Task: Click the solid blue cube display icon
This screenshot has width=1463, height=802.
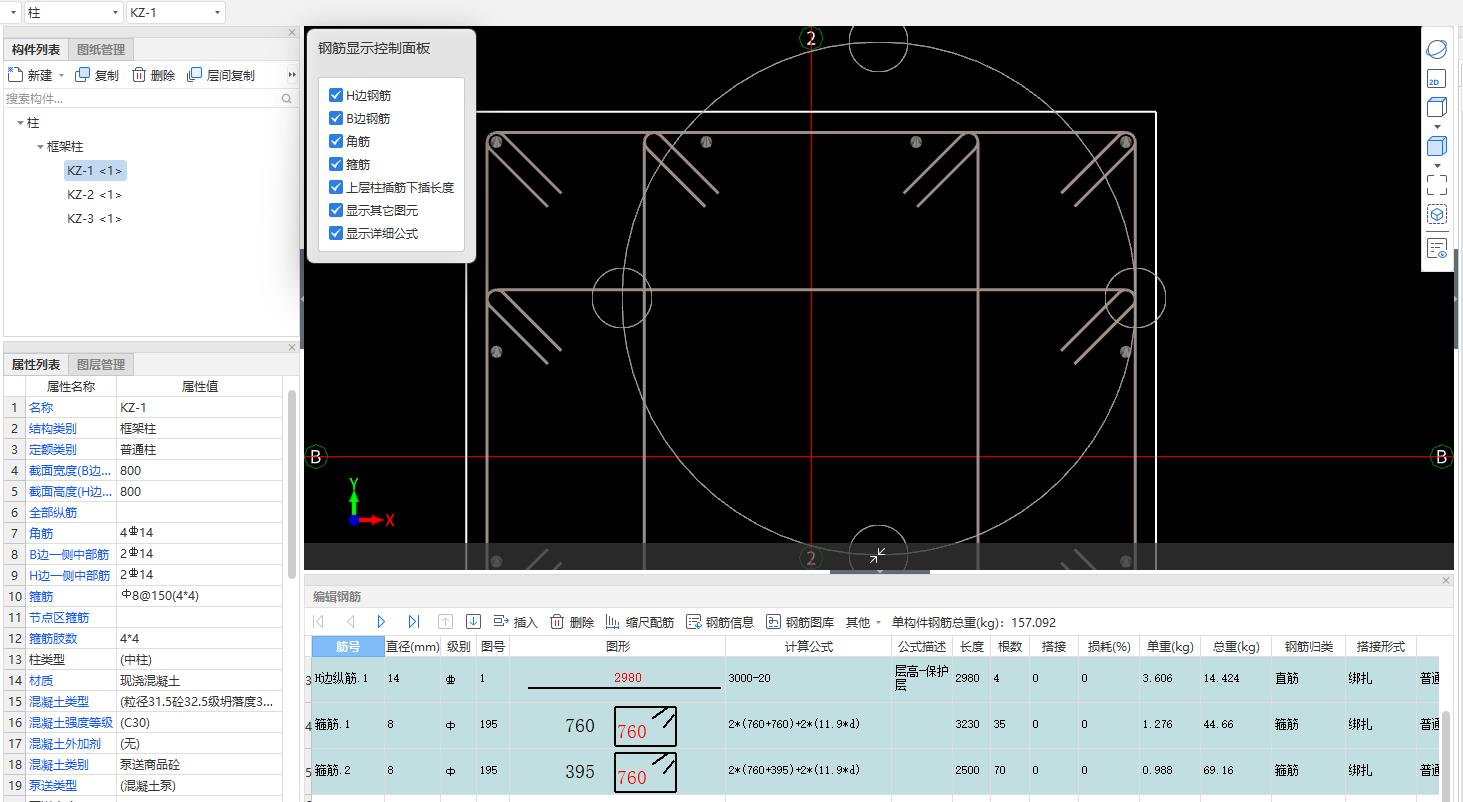Action: click(1437, 146)
